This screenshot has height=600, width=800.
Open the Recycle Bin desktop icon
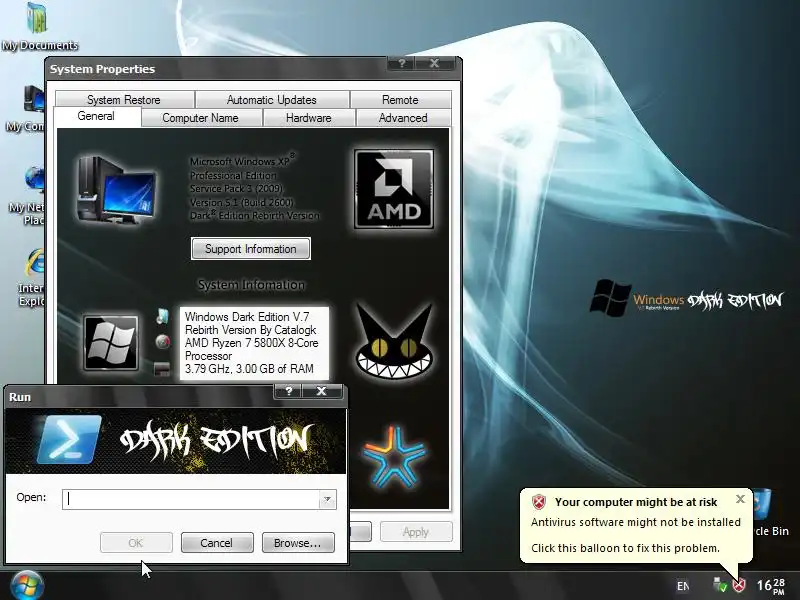[x=768, y=513]
